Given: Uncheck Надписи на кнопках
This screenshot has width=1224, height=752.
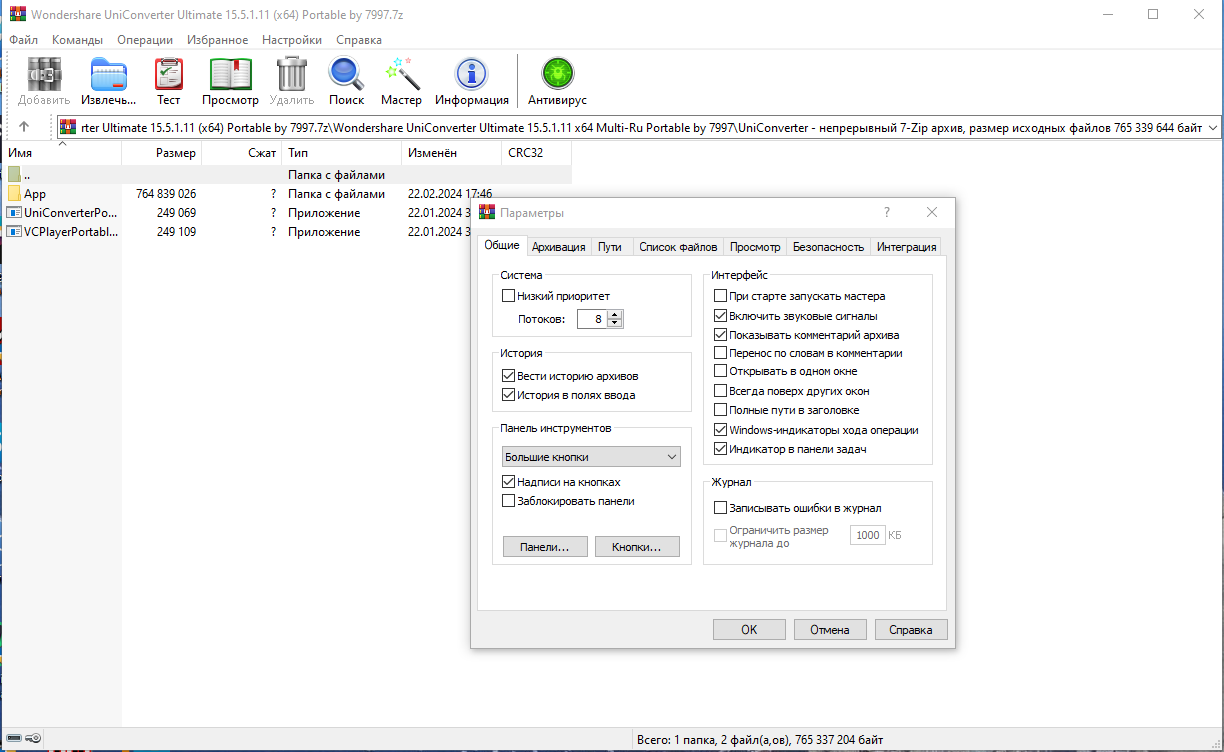Looking at the screenshot, I should pyautogui.click(x=508, y=482).
